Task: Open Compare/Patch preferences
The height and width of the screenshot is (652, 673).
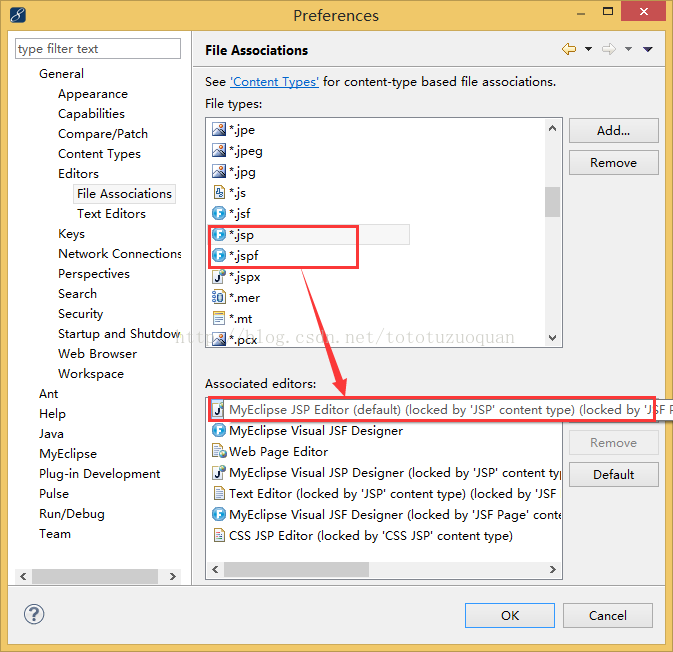Action: [x=103, y=133]
